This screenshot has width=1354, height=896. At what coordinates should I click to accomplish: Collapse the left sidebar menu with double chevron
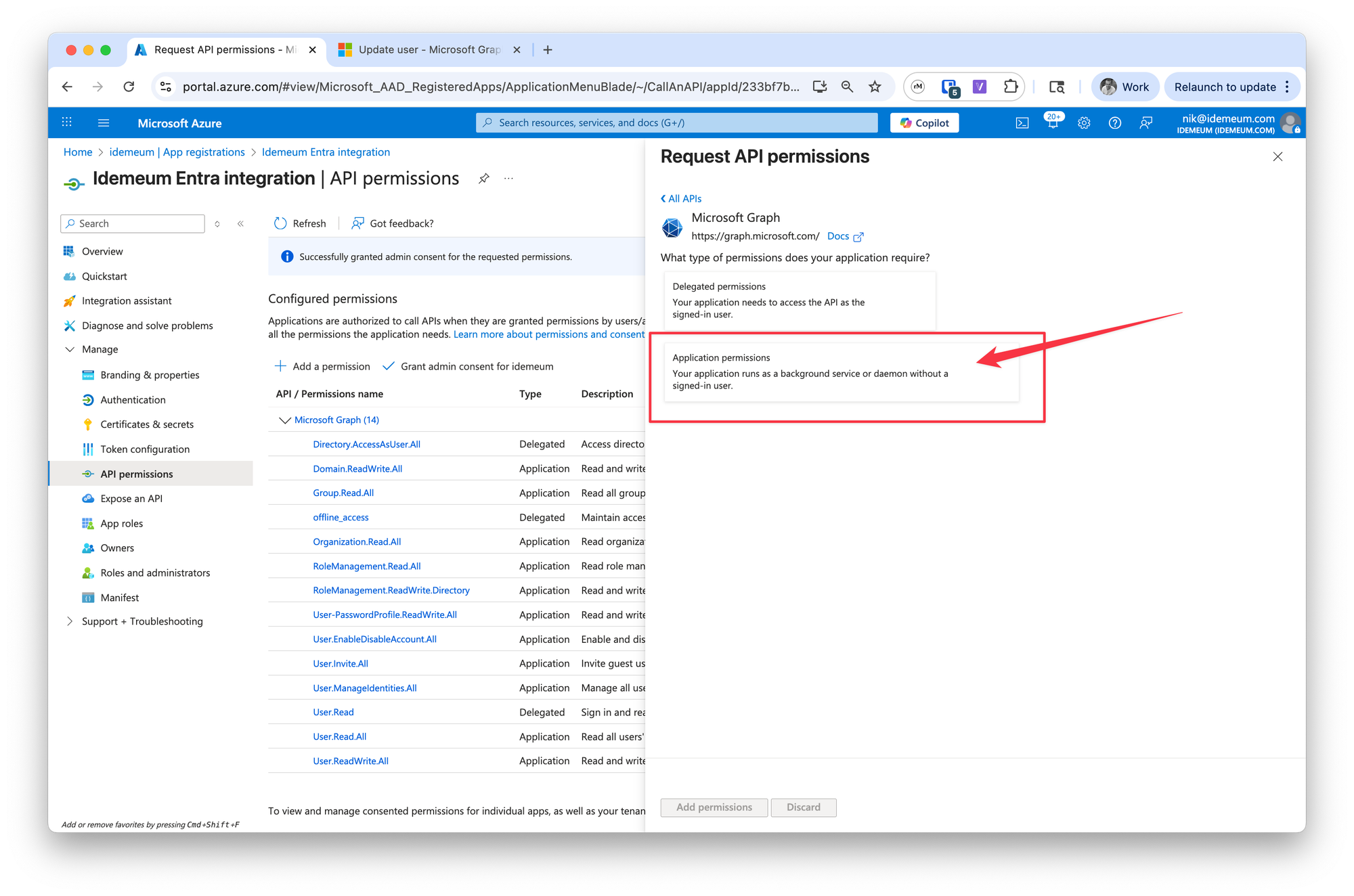coord(240,223)
